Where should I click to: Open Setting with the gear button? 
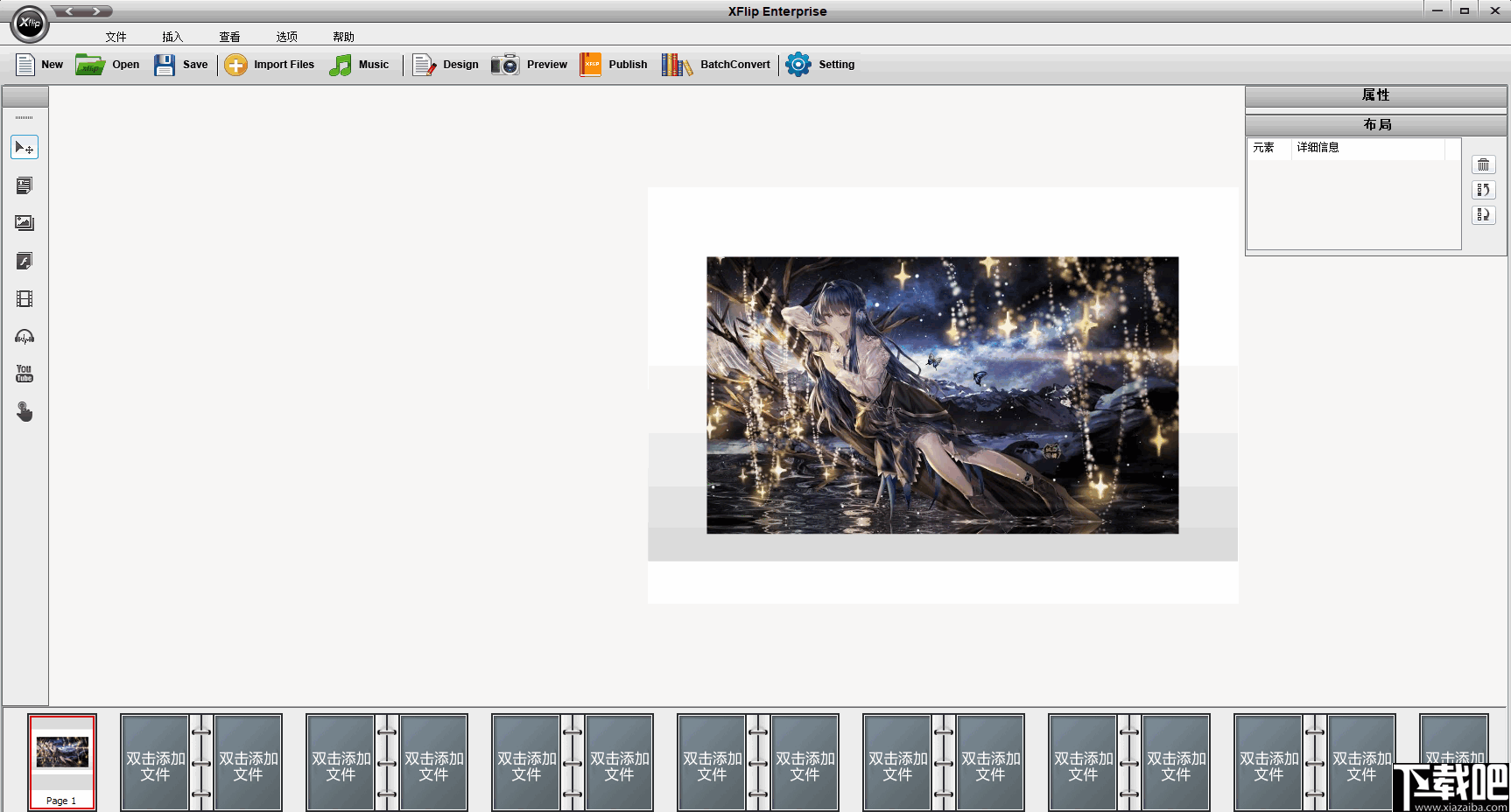pos(820,65)
